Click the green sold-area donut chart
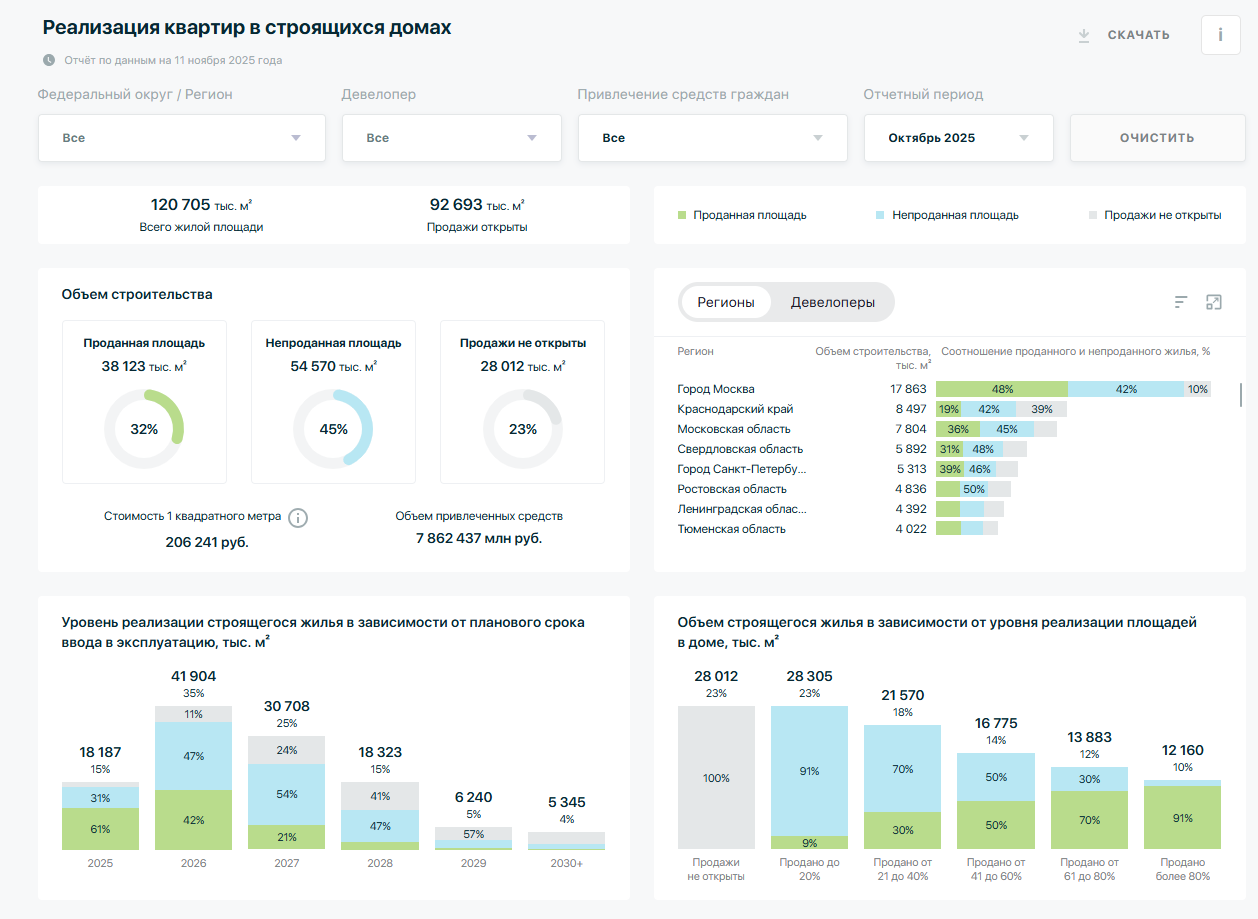 pos(144,429)
